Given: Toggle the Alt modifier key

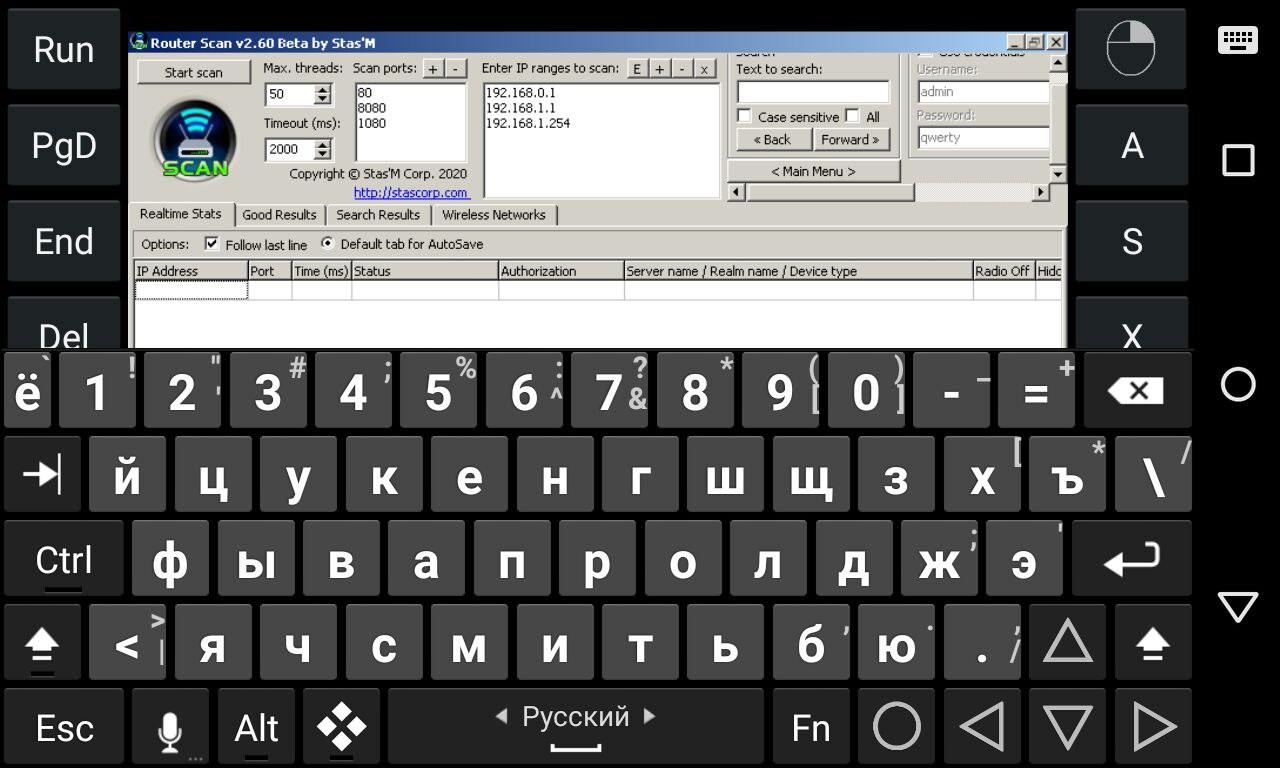Looking at the screenshot, I should point(256,727).
